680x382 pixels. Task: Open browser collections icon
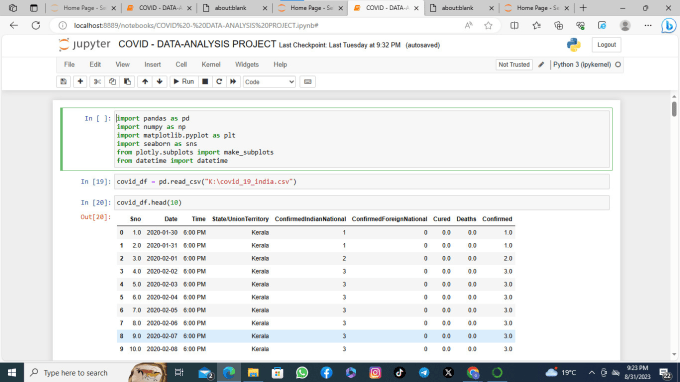[559, 26]
